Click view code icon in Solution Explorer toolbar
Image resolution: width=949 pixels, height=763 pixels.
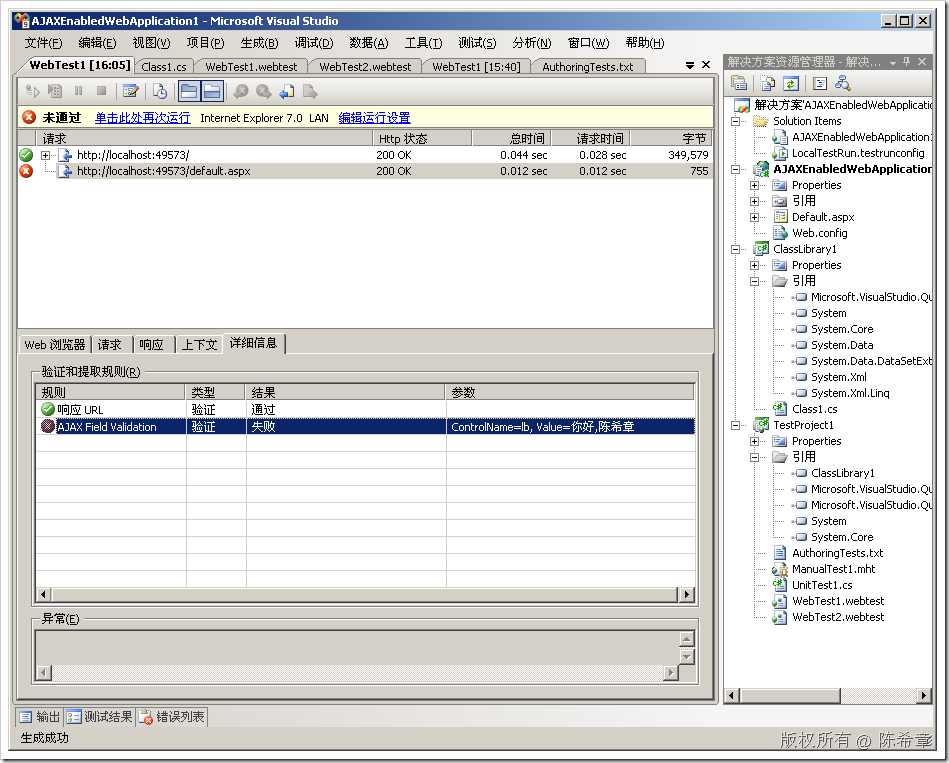pos(820,83)
